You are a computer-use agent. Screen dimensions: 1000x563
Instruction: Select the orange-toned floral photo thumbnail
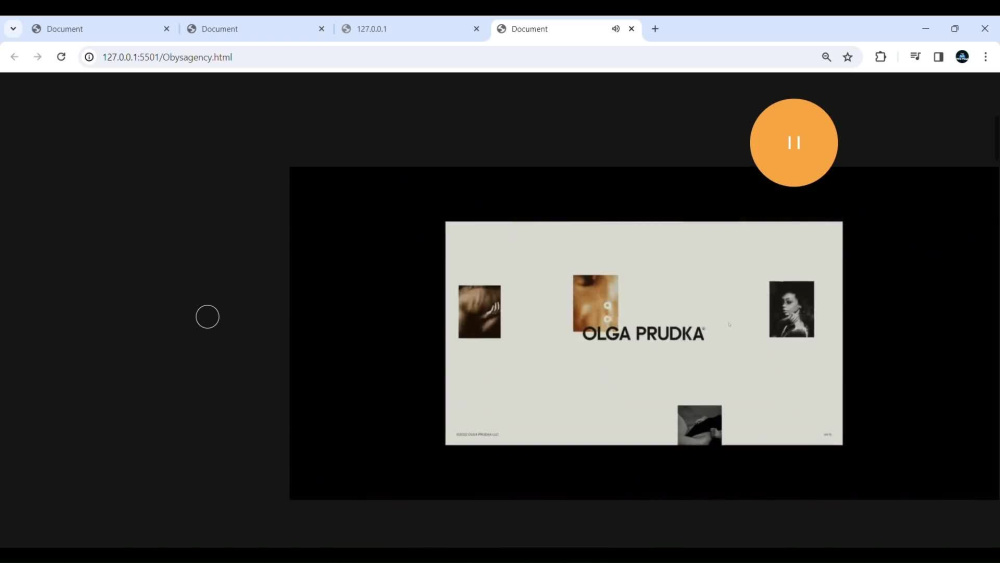click(595, 301)
